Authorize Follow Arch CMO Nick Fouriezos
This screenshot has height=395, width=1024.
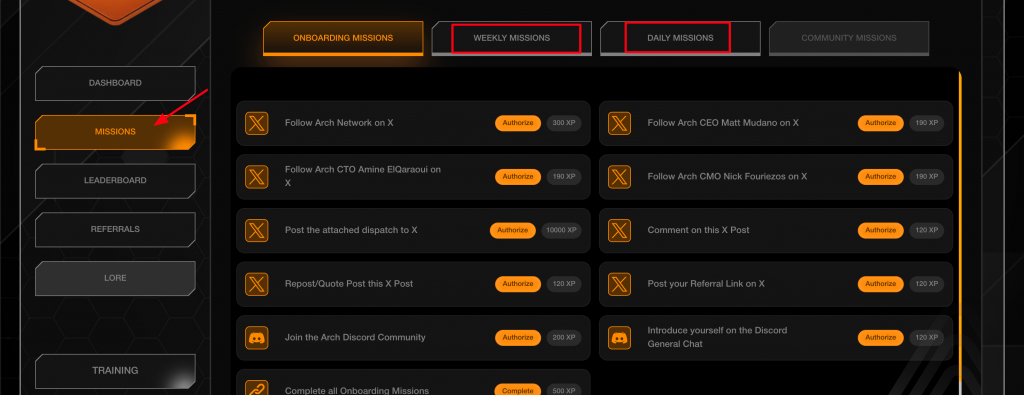click(x=880, y=176)
